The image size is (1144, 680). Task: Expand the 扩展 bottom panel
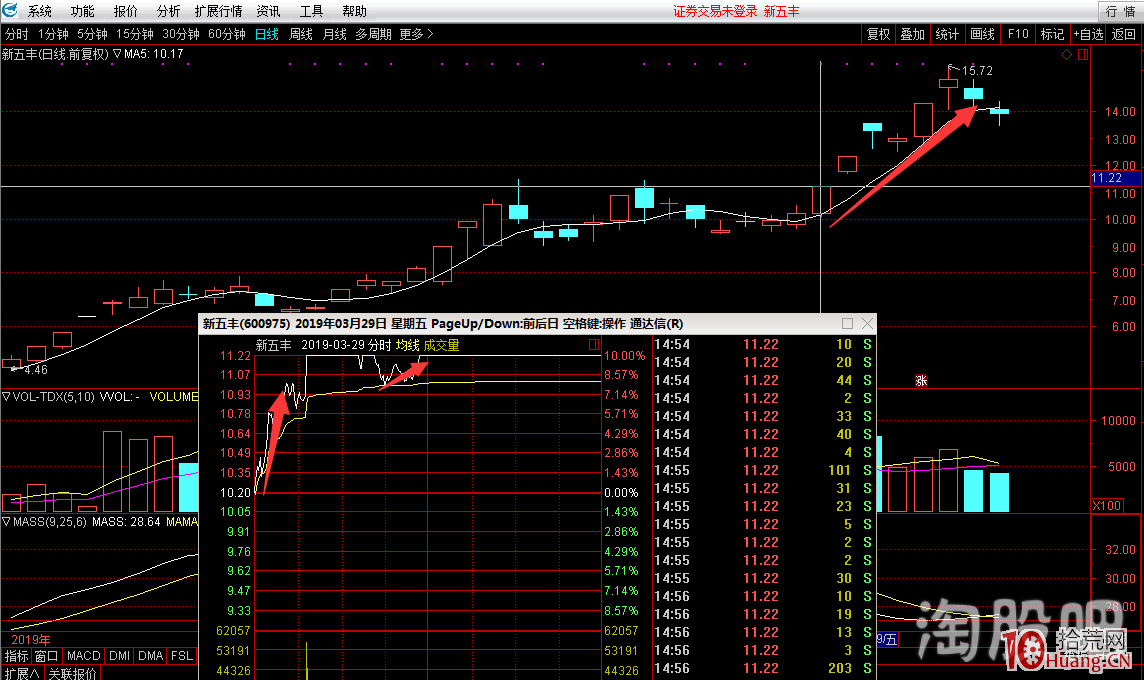(x=22, y=673)
